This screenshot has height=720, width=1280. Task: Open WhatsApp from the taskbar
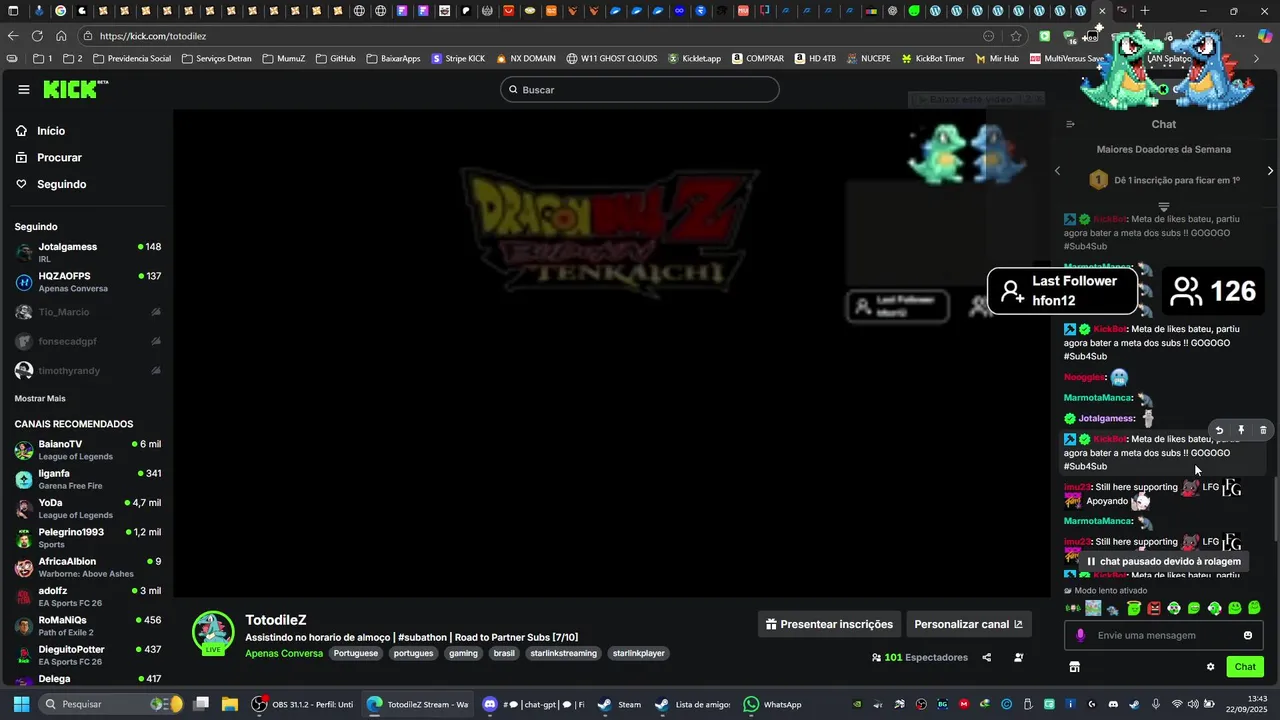[x=773, y=704]
